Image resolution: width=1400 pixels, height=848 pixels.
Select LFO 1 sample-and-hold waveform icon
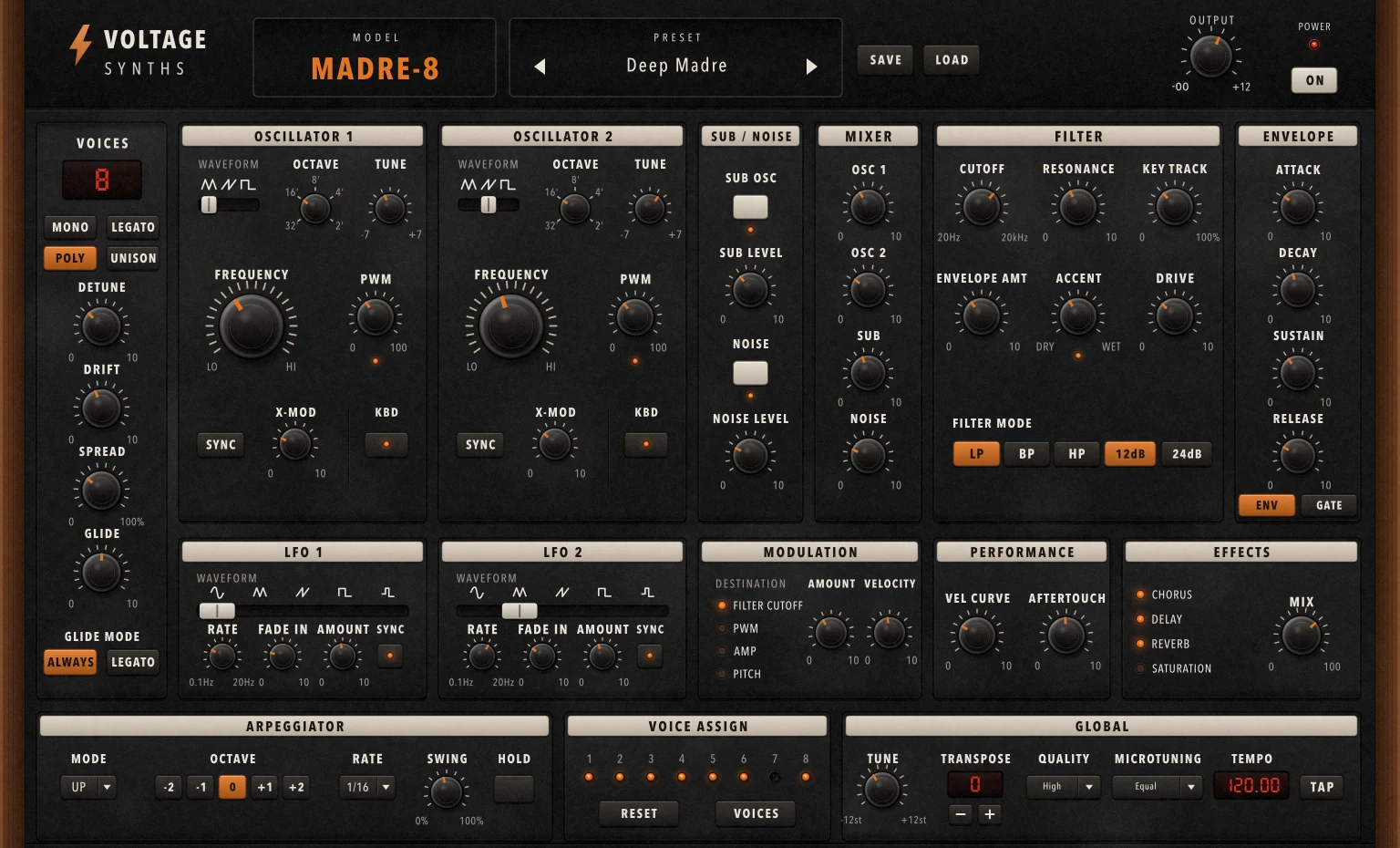pyautogui.click(x=387, y=593)
